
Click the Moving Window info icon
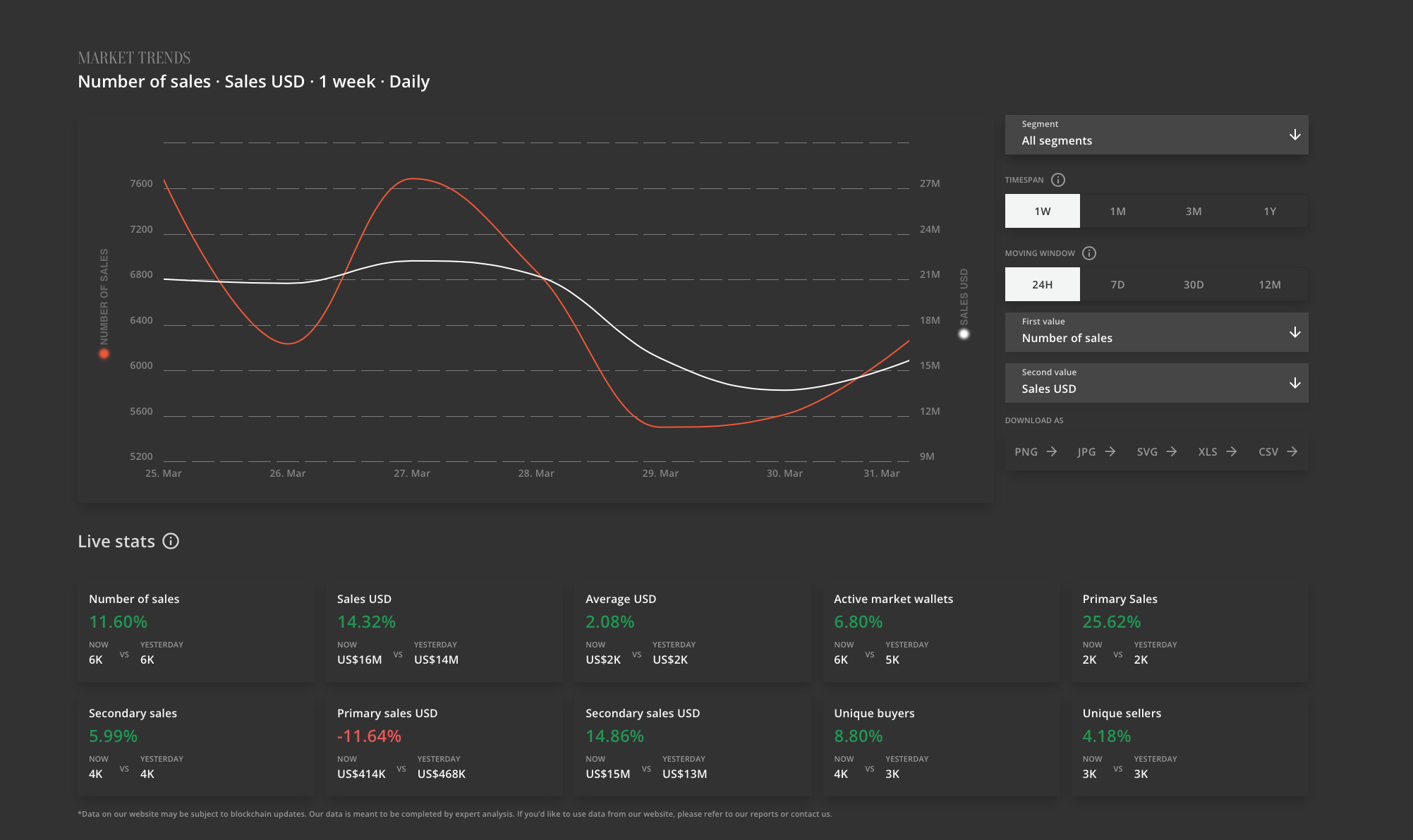(1088, 253)
